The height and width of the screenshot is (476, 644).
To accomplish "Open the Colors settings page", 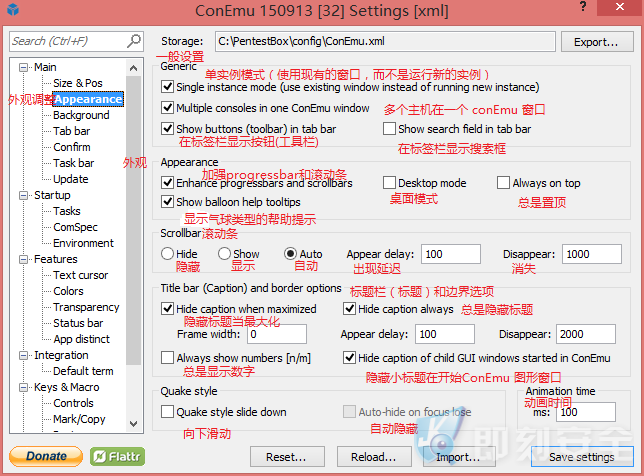I will pyautogui.click(x=68, y=291).
